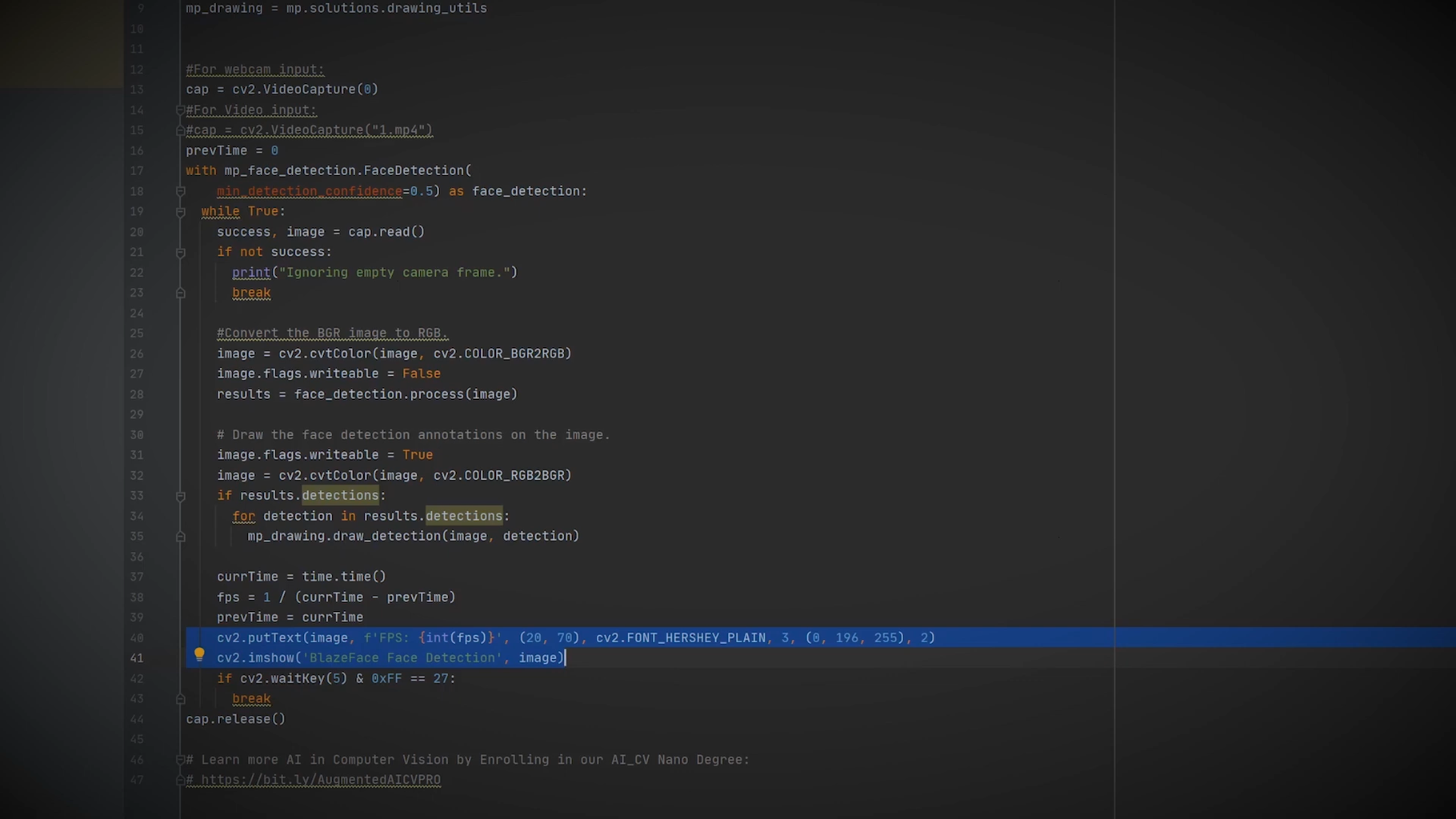
Task: Click the underlined 'min_detection_confidence' argument
Action: tap(310, 191)
